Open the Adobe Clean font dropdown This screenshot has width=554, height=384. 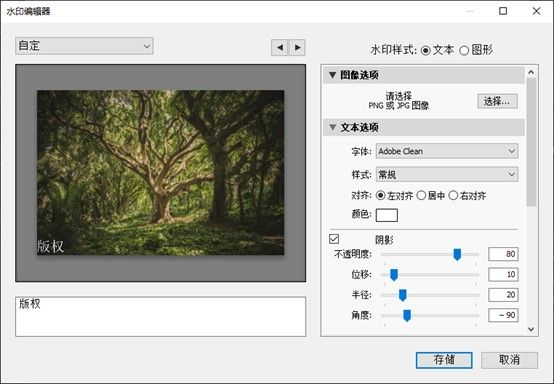point(447,151)
